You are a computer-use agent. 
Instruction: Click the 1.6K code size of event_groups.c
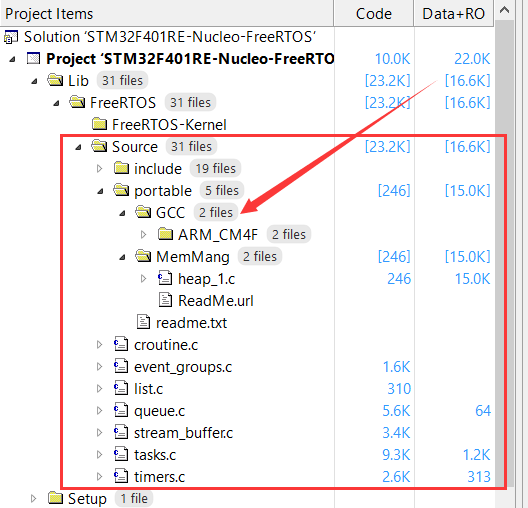[x=396, y=367]
